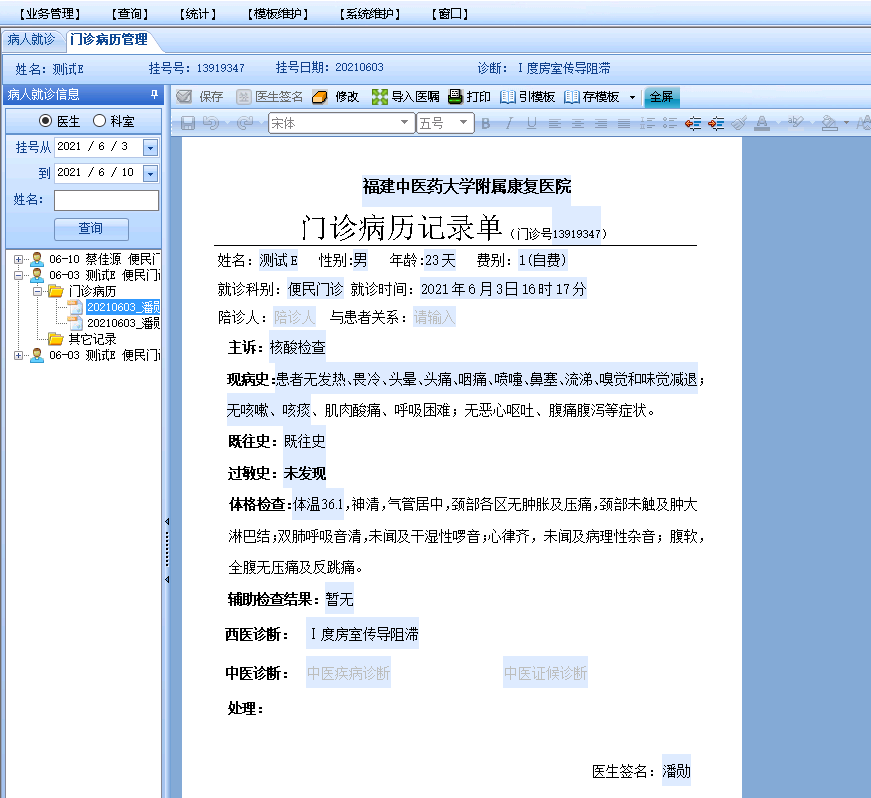Toggle italic formatting

[x=509, y=123]
